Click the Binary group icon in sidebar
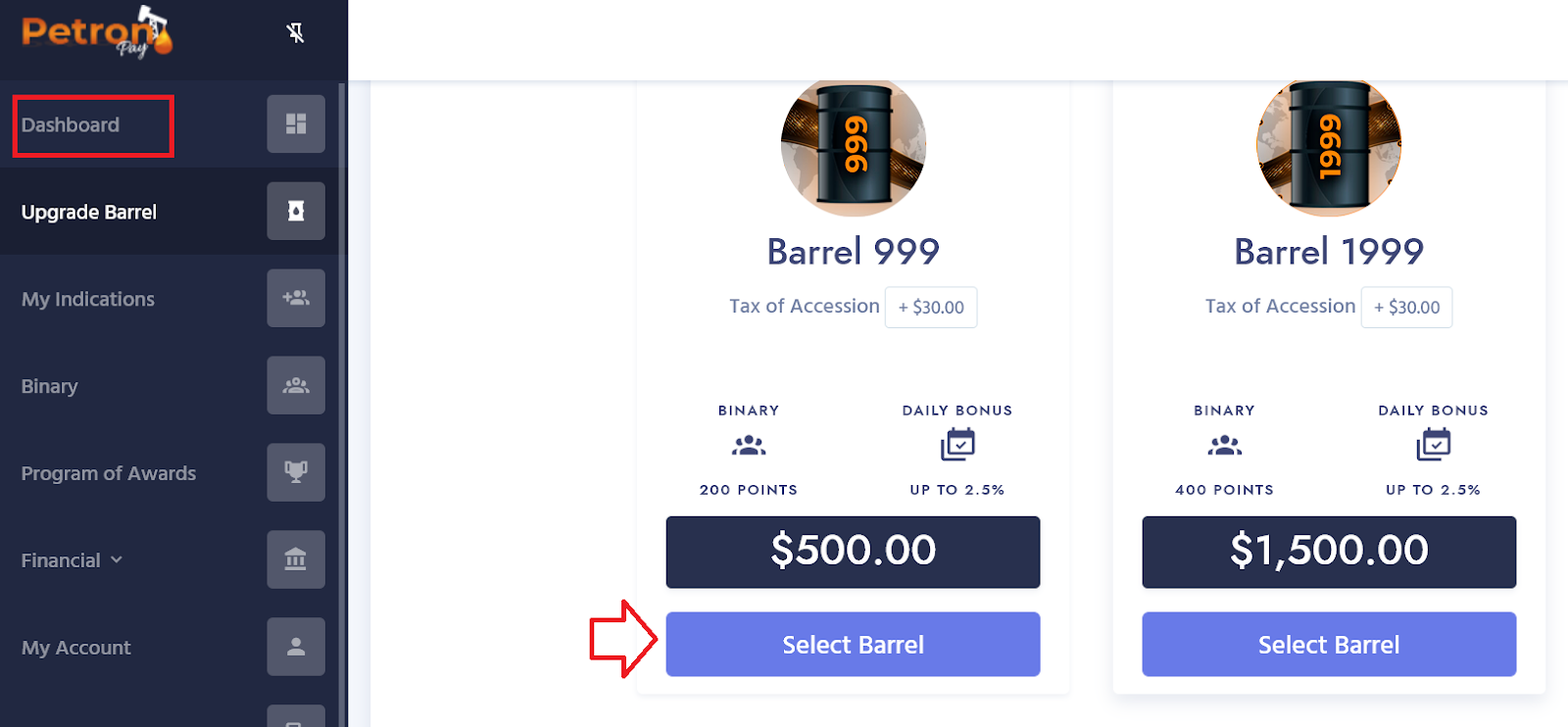The width and height of the screenshot is (1568, 727). point(296,385)
